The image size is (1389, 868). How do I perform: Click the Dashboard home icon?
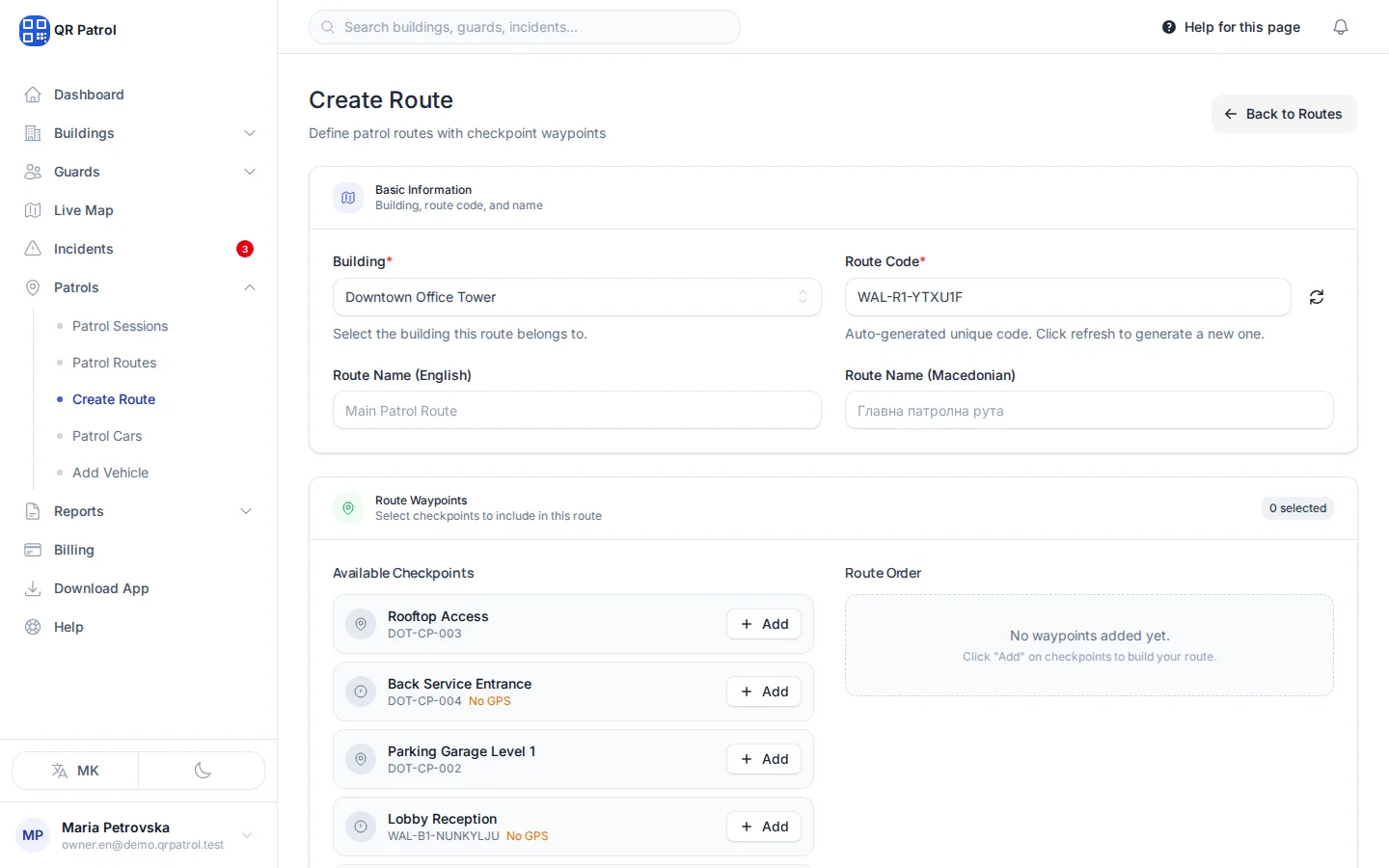(33, 95)
